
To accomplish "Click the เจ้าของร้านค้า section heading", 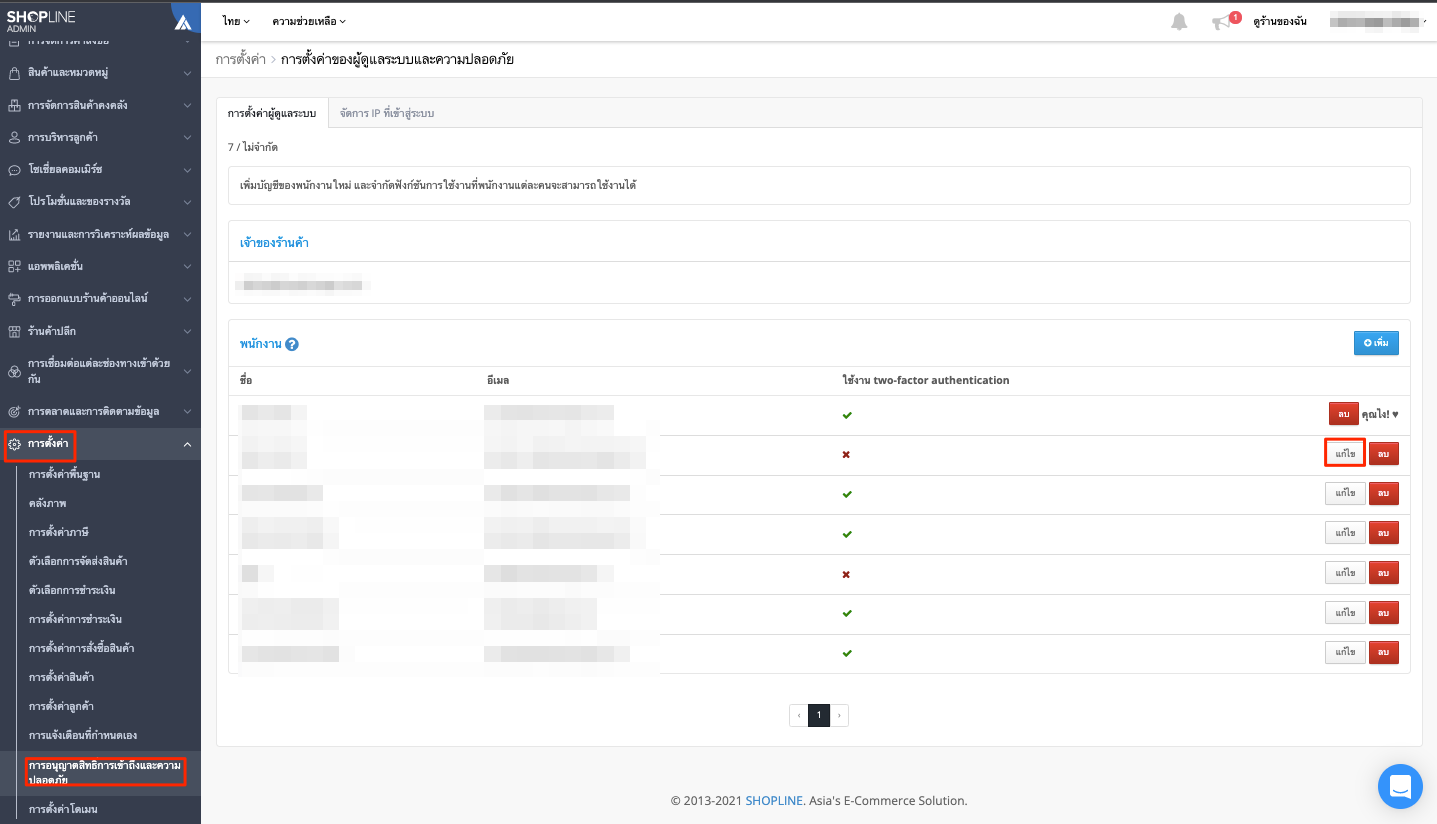I will click(x=274, y=243).
